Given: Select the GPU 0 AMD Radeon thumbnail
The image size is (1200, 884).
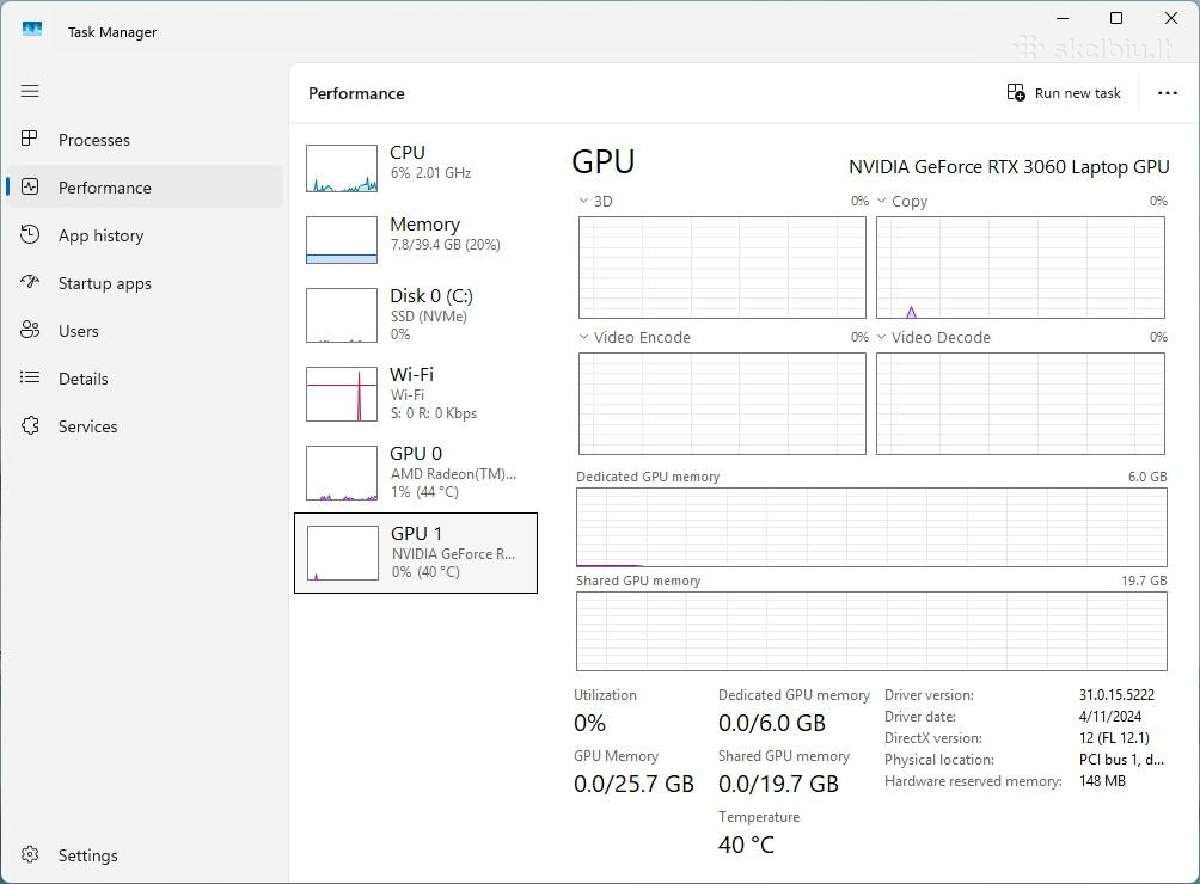Looking at the screenshot, I should [342, 473].
